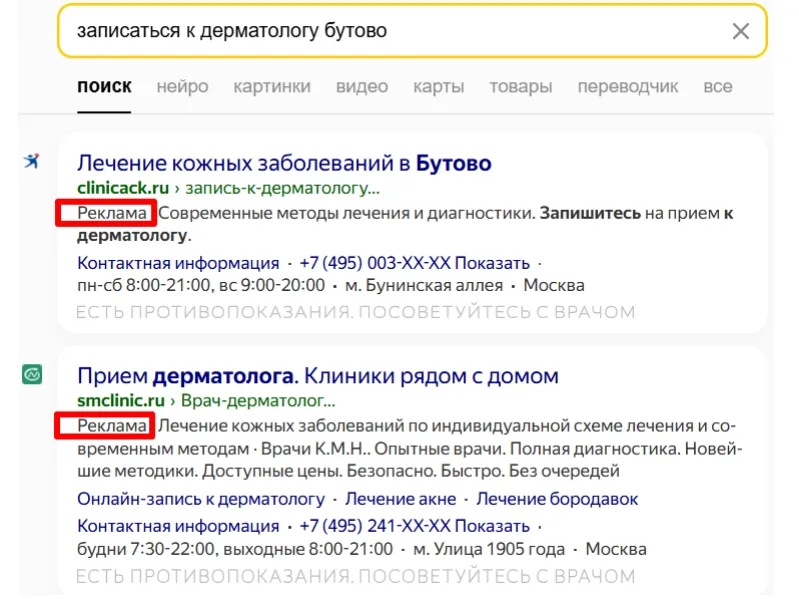Open smclinic Контактная информация link

[x=178, y=526]
